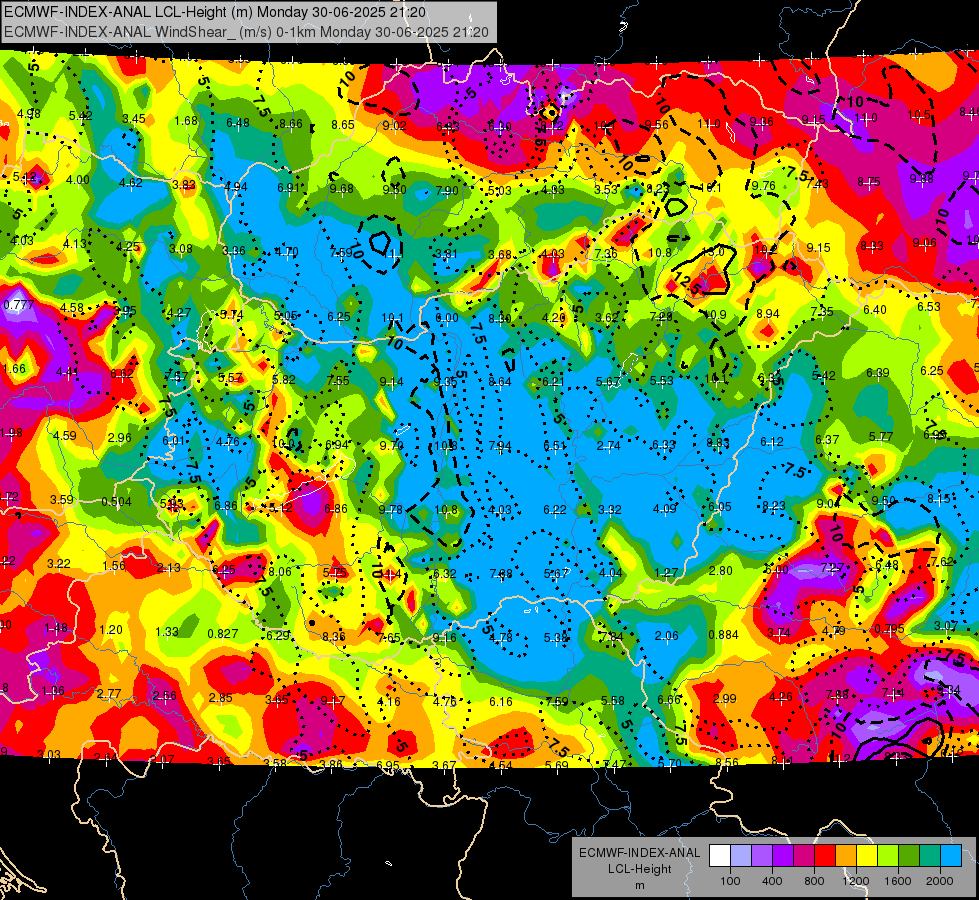Click the light lavender swatch in the legend
The image size is (979, 900).
pos(741,856)
